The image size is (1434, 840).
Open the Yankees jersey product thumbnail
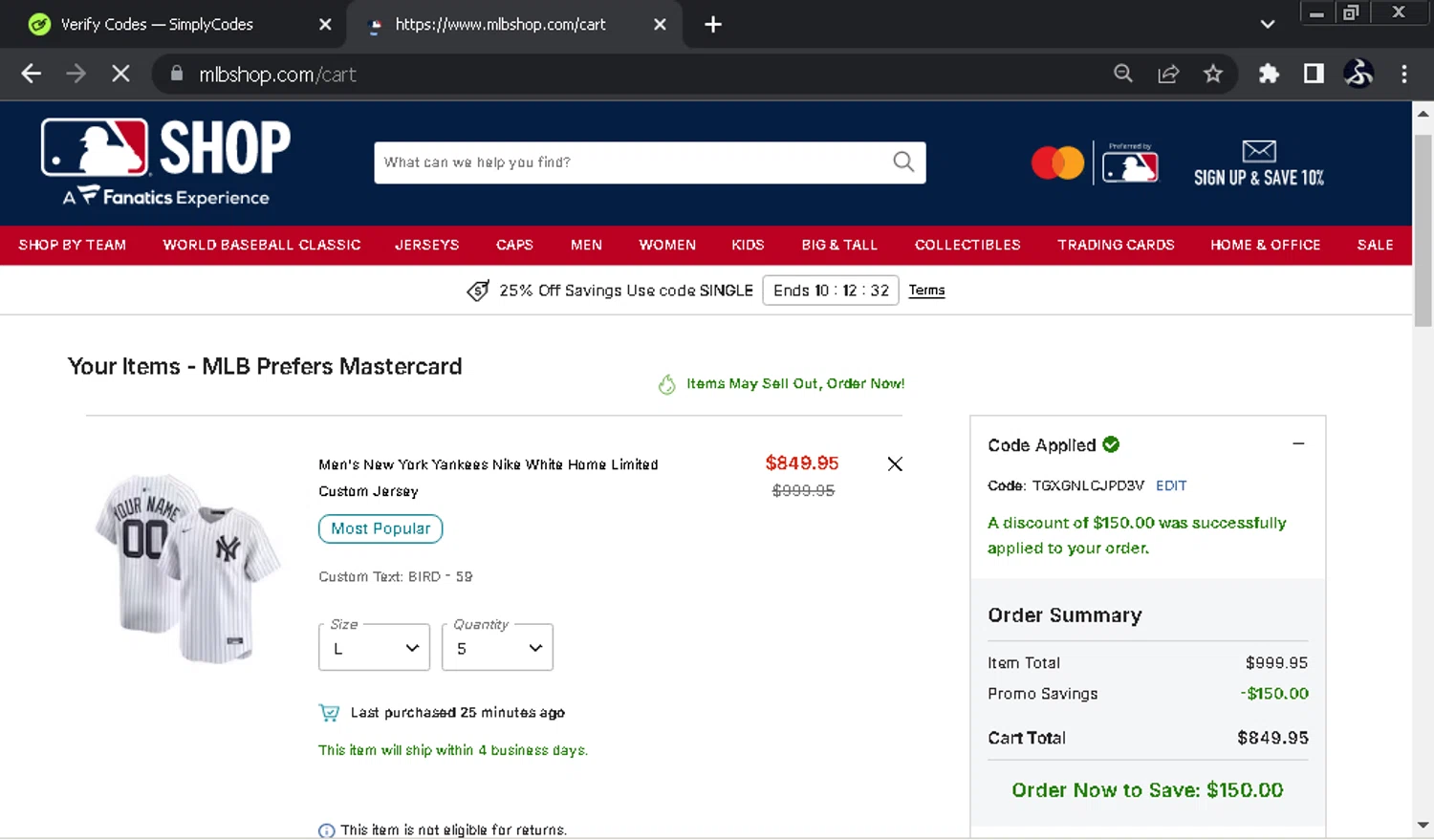point(188,568)
